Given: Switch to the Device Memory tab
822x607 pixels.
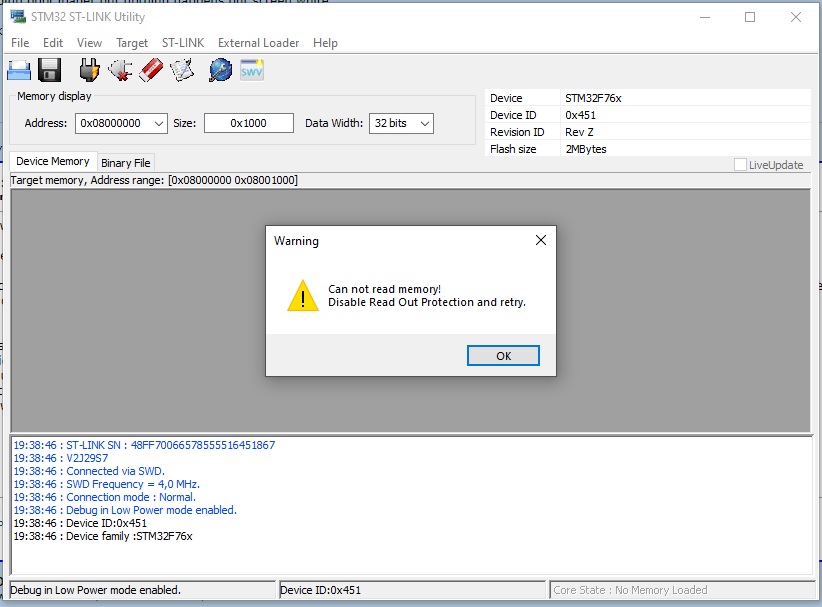Looking at the screenshot, I should tap(53, 161).
